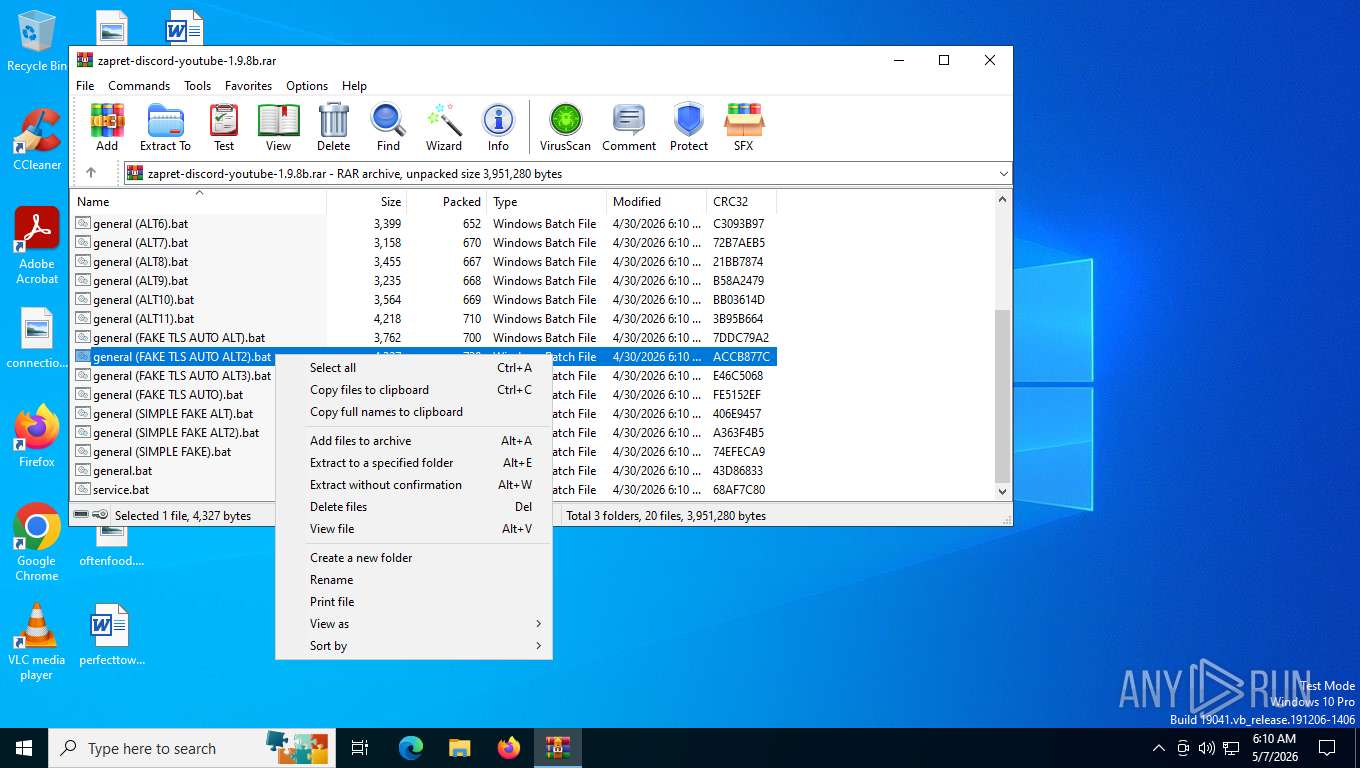The width and height of the screenshot is (1360, 768).
Task: Click WinRAR taskbar button
Action: (x=557, y=748)
